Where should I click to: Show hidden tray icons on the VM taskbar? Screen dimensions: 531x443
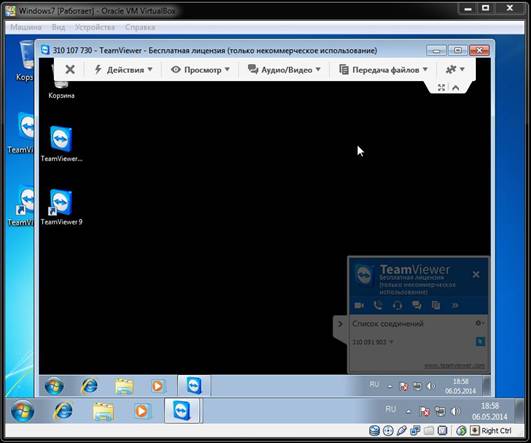pos(408,412)
